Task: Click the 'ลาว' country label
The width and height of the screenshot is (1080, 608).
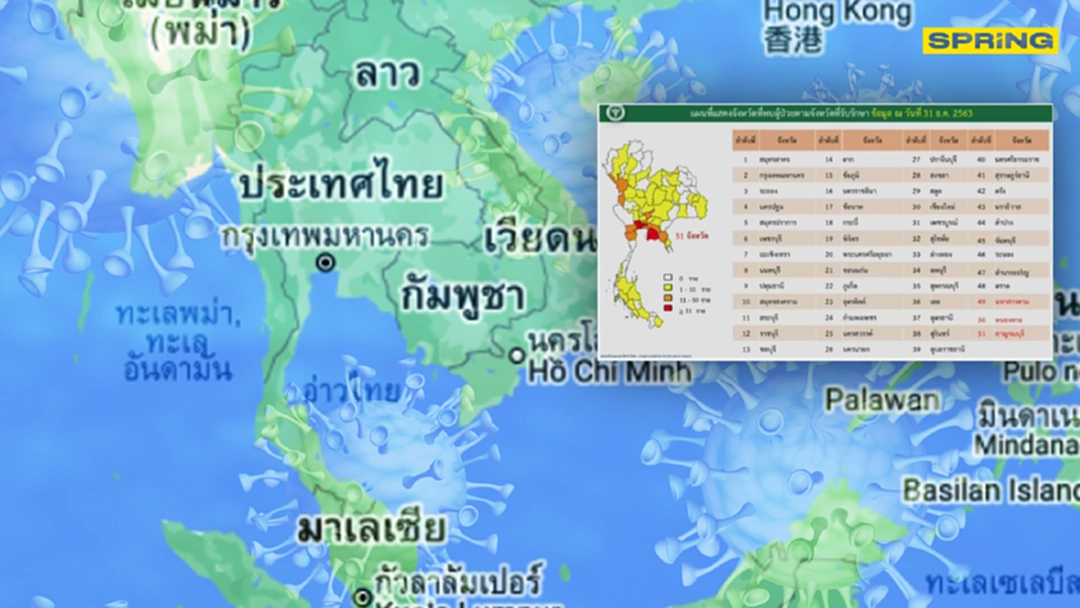Action: click(387, 74)
